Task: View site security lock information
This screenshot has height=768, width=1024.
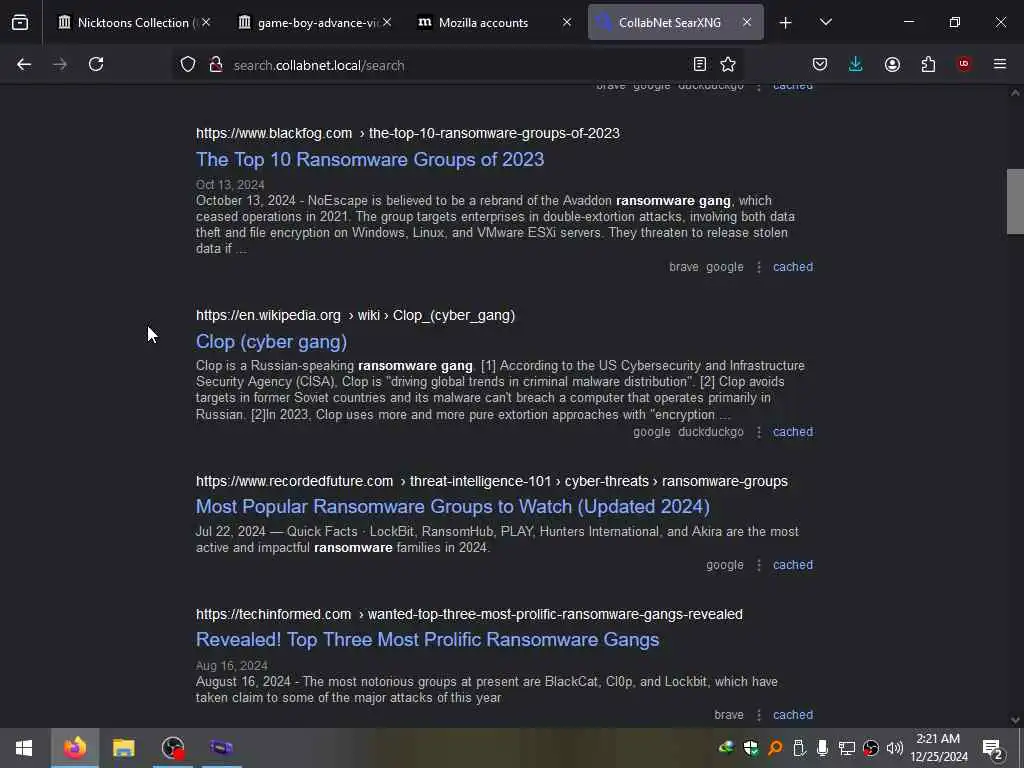Action: point(216,65)
